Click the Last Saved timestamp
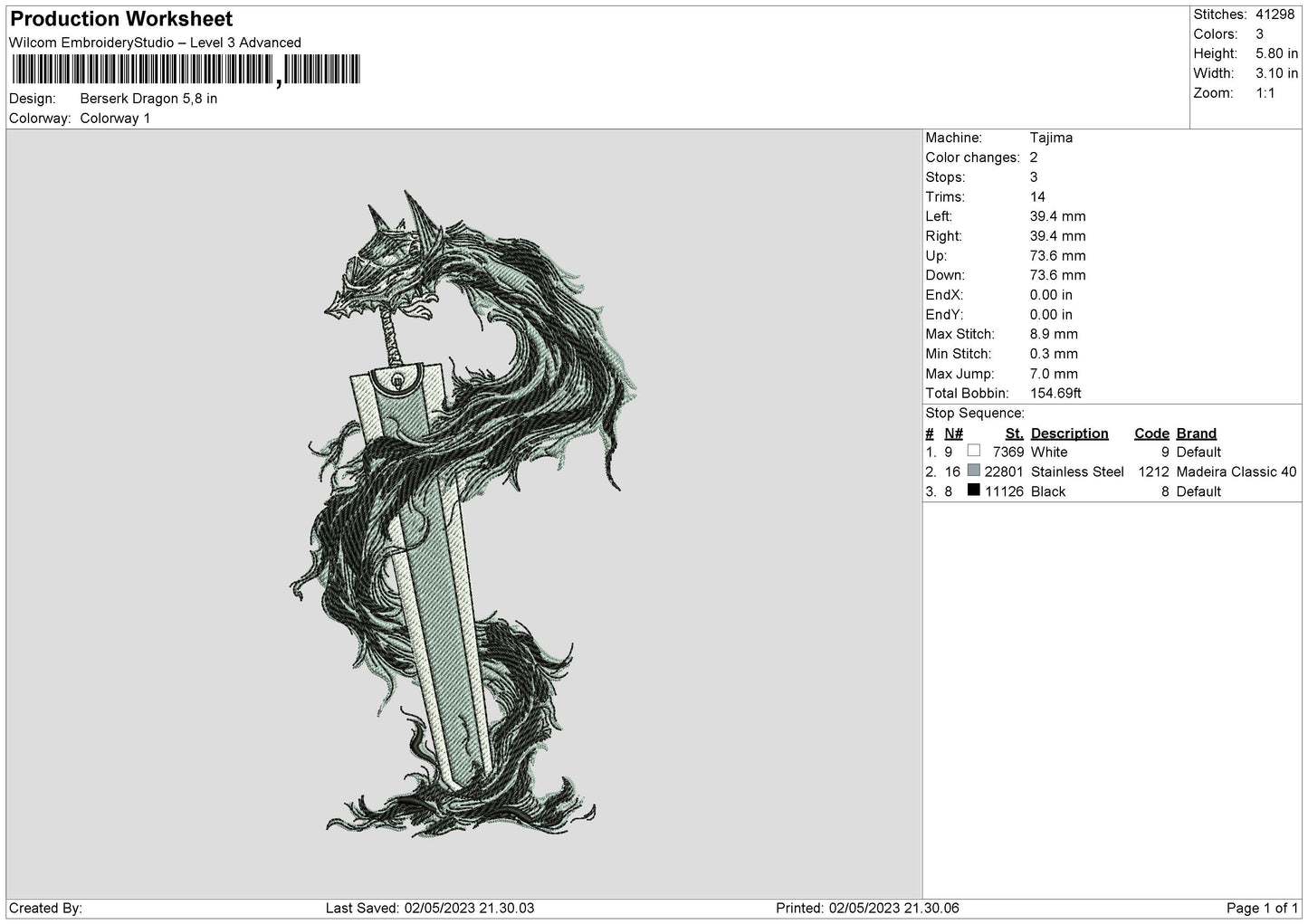This screenshot has height=924, width=1308. (429, 908)
